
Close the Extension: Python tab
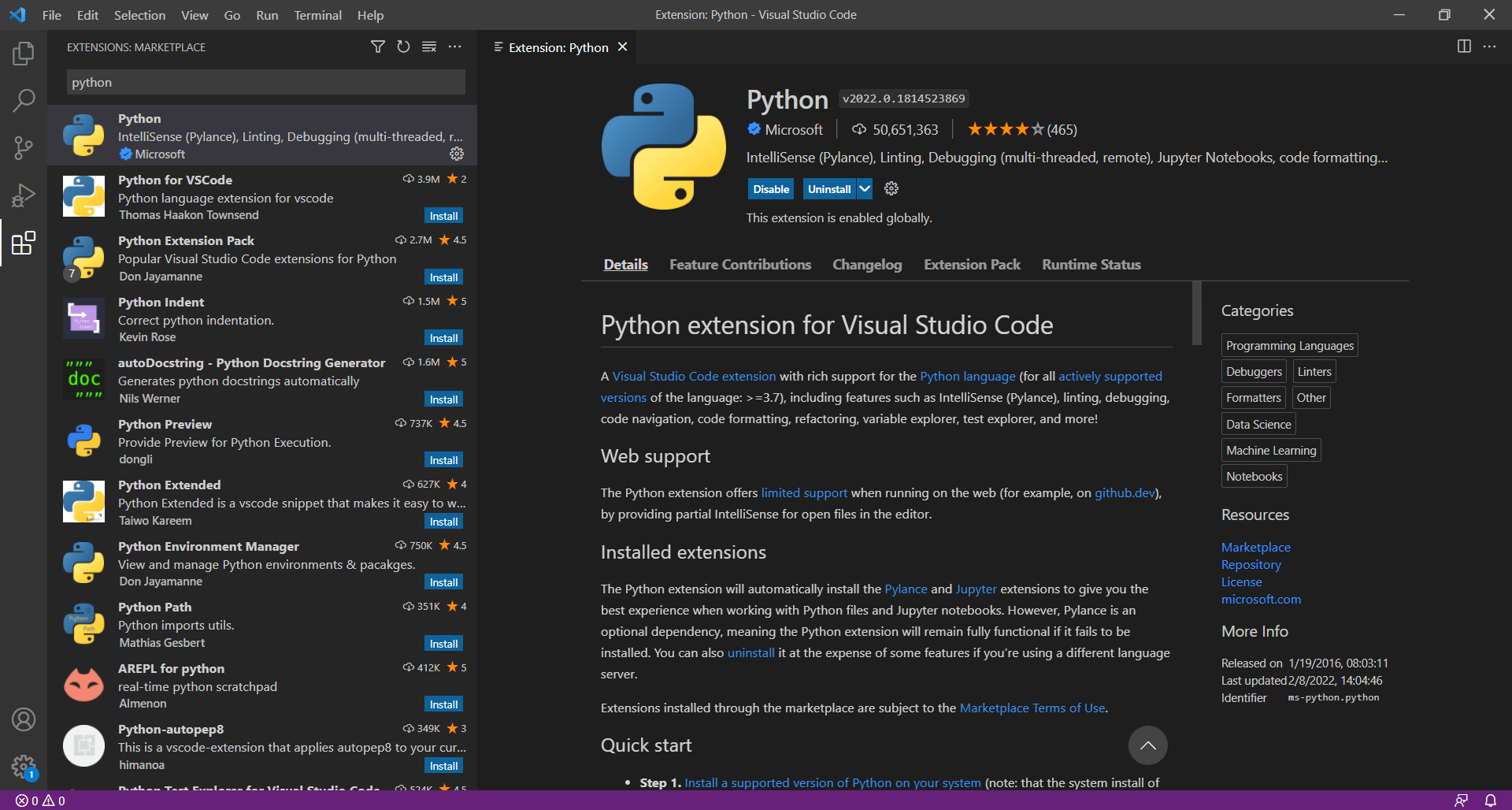coord(623,47)
